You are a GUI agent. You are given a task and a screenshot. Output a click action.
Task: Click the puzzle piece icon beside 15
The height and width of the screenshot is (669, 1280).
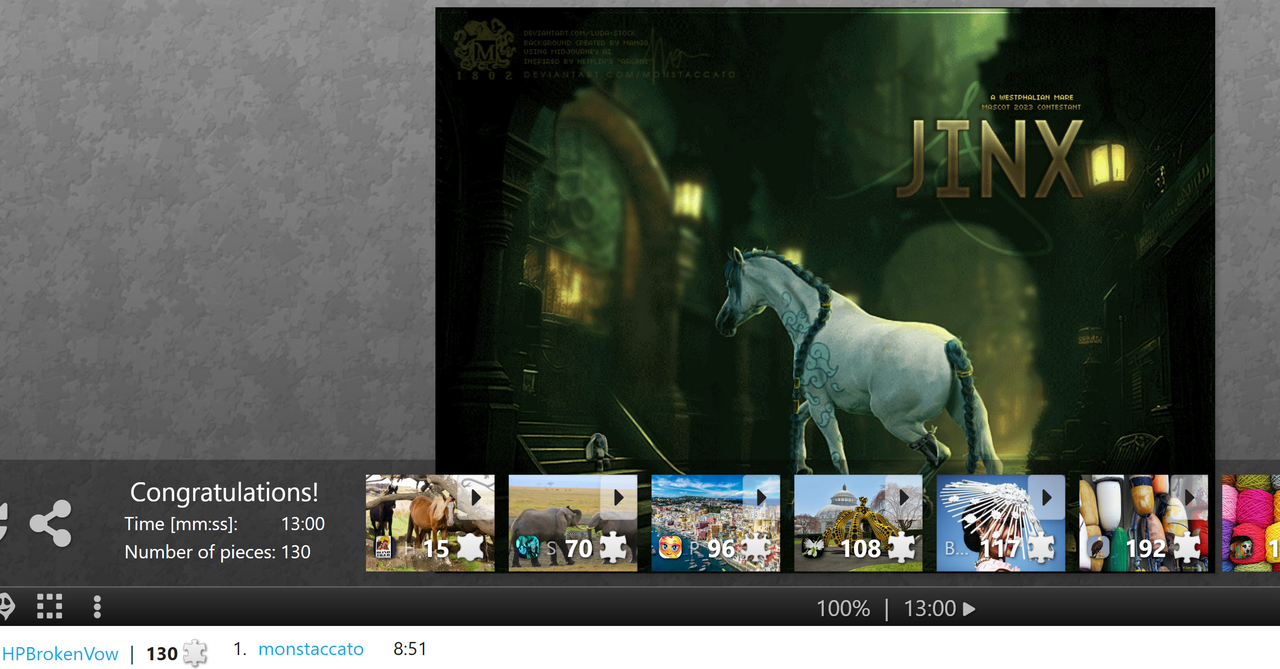470,547
